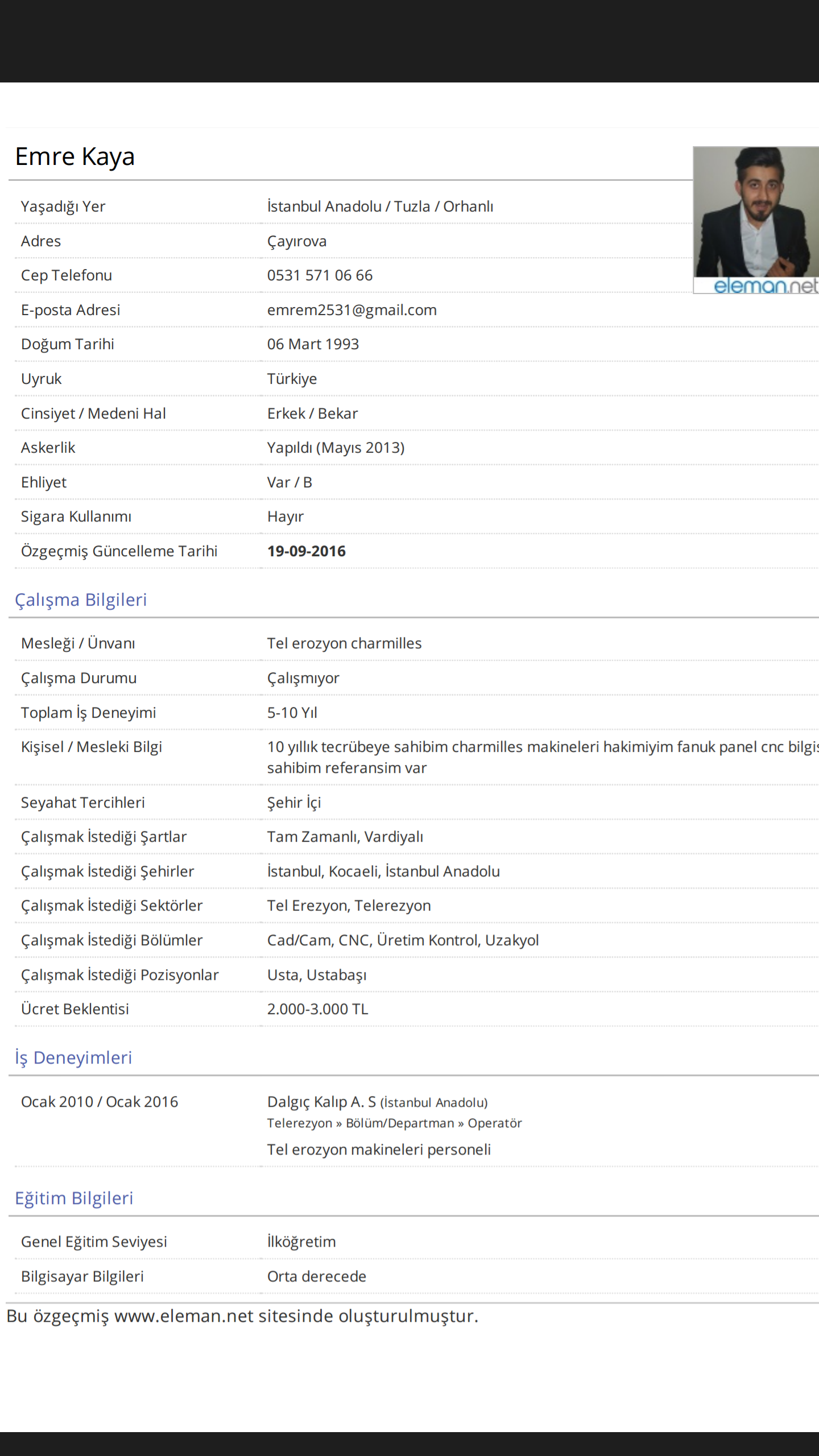The height and width of the screenshot is (1456, 819).
Task: Click the "Mesleği / Ünvanı" label
Action: 78,643
